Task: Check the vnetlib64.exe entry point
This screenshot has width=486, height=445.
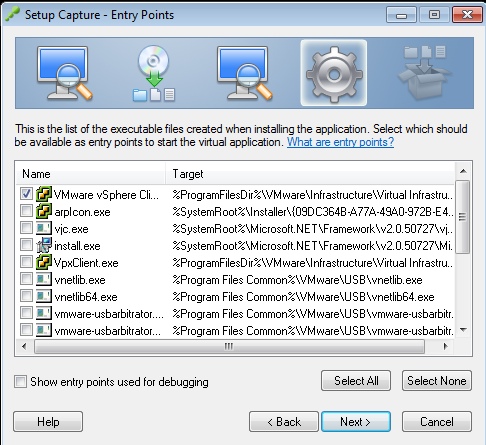Action: 26,296
